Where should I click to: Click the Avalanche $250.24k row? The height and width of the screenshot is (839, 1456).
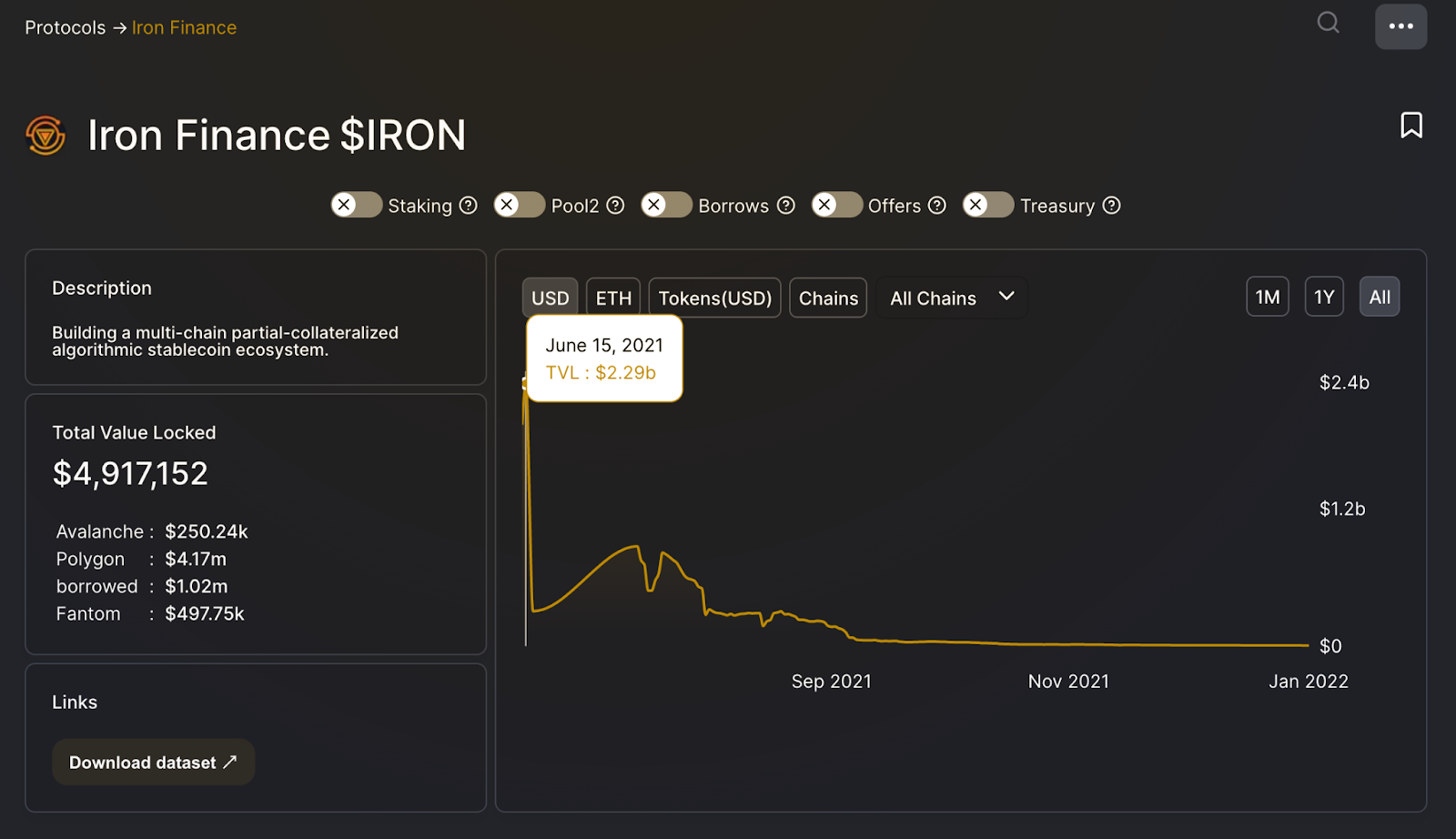[x=152, y=531]
